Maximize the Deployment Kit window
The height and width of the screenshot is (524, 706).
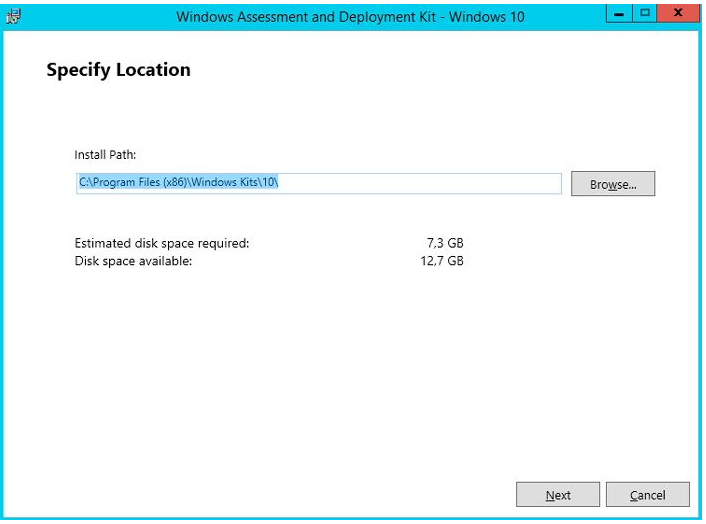point(645,14)
